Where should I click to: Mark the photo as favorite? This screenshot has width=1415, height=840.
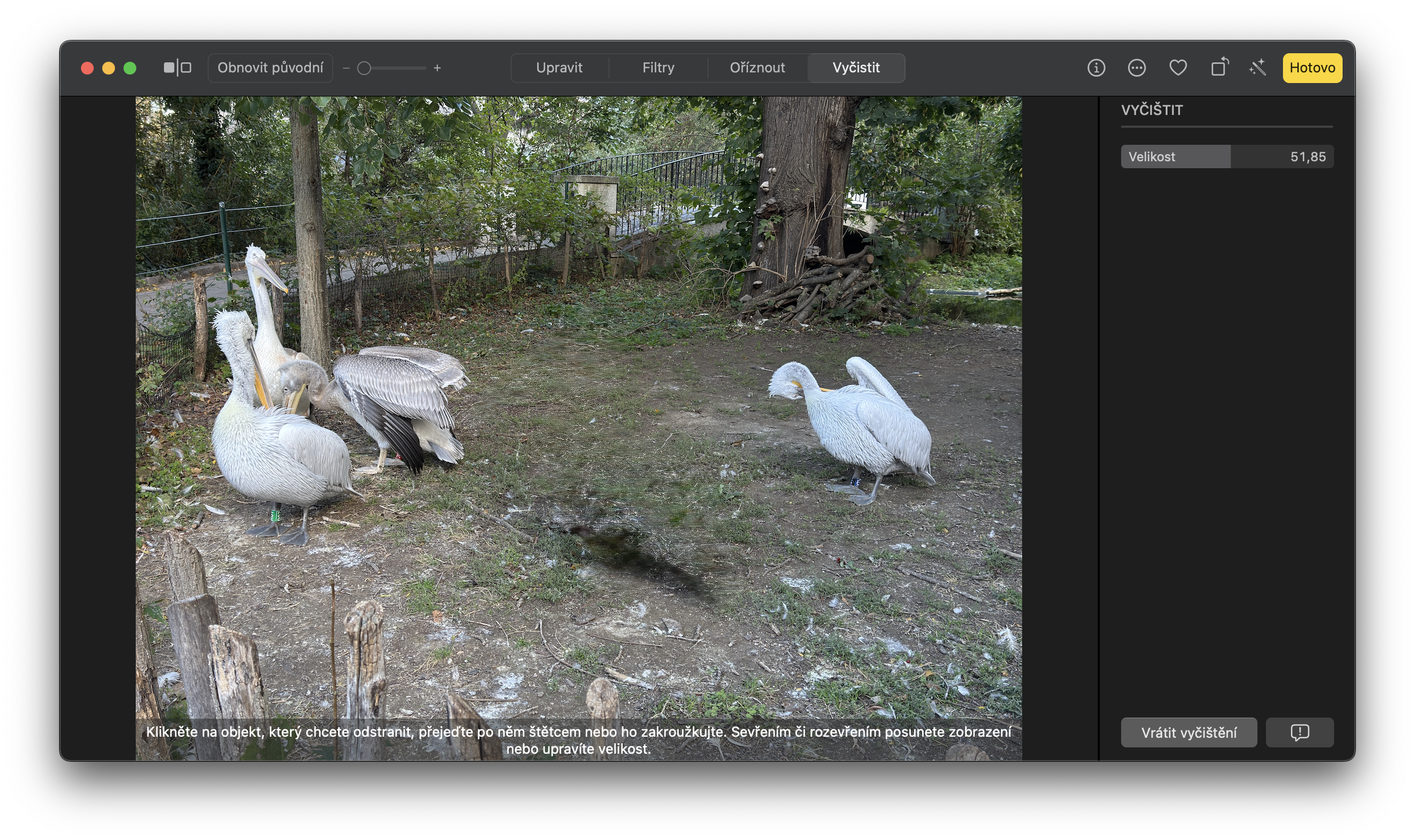pyautogui.click(x=1178, y=68)
